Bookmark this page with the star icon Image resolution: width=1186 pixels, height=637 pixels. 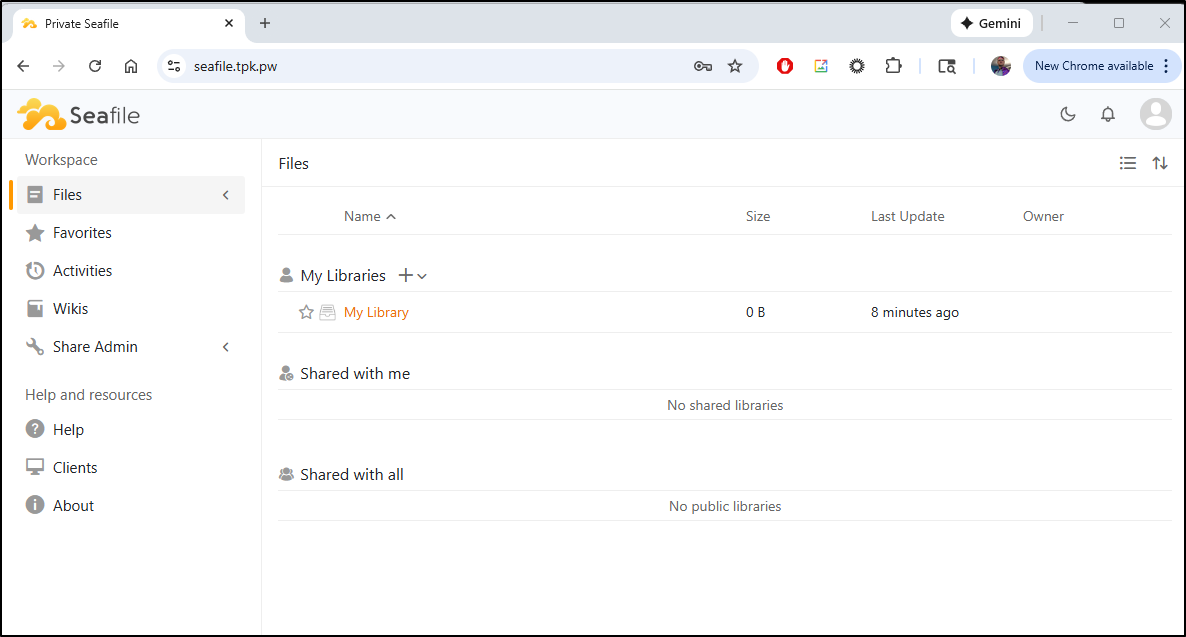coord(735,66)
